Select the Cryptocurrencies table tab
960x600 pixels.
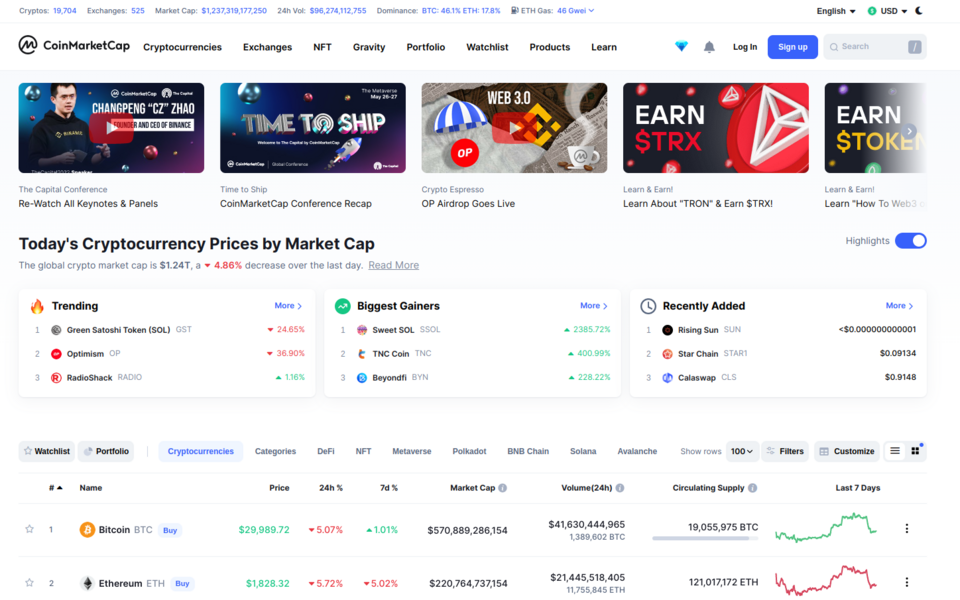tap(201, 451)
